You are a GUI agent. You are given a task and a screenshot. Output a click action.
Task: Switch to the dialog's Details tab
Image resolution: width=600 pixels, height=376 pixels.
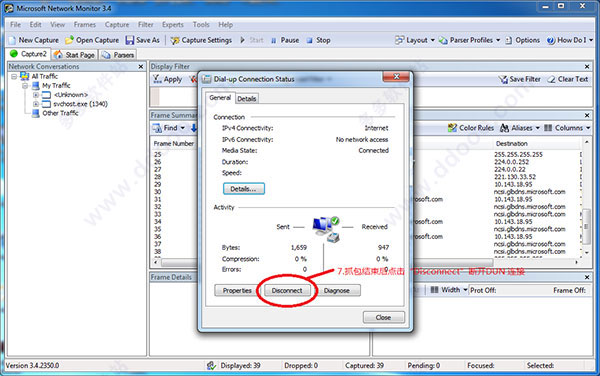coord(246,99)
